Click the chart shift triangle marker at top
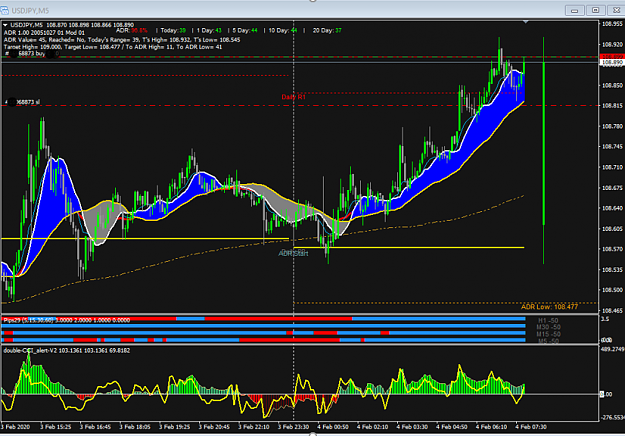625x436 pixels. (x=526, y=22)
